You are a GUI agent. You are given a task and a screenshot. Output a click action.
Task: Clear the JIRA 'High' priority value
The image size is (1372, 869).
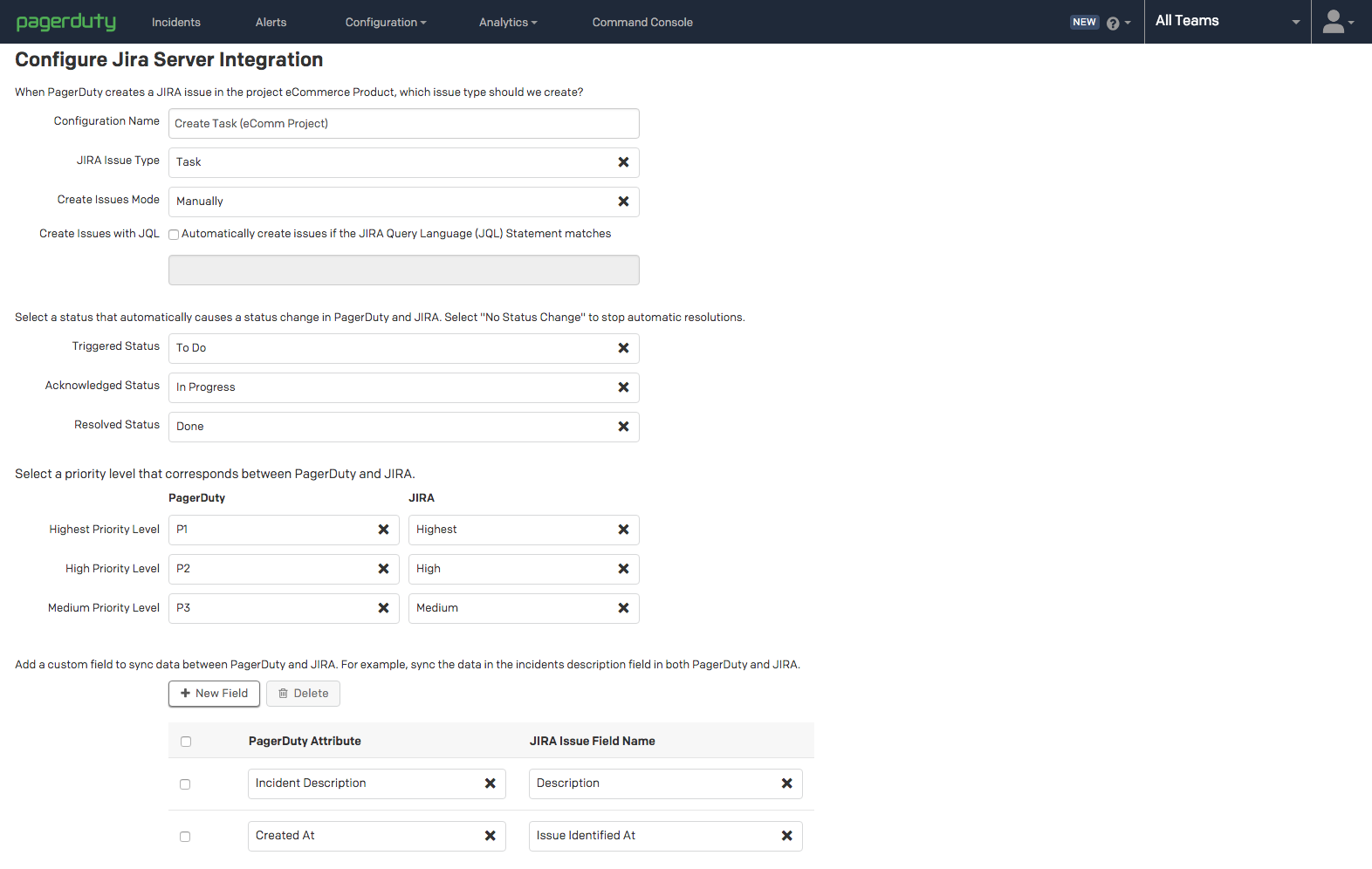click(623, 569)
